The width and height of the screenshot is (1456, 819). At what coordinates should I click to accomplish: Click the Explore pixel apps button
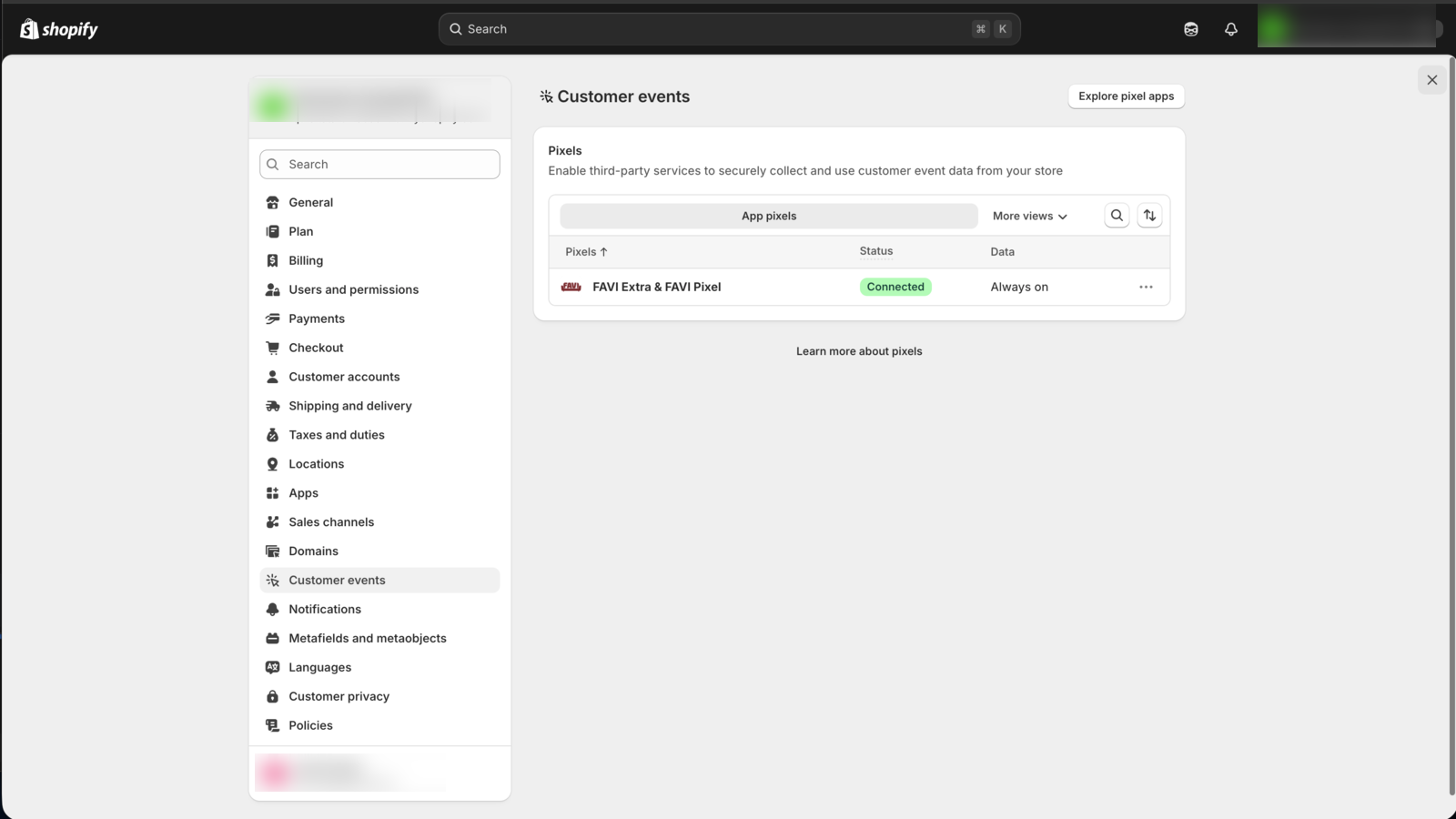(x=1126, y=96)
